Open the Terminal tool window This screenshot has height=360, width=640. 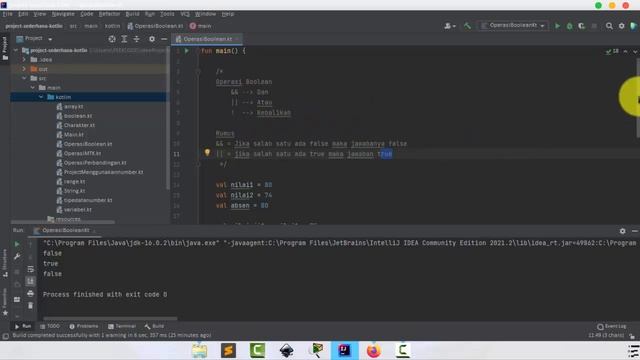click(122, 326)
